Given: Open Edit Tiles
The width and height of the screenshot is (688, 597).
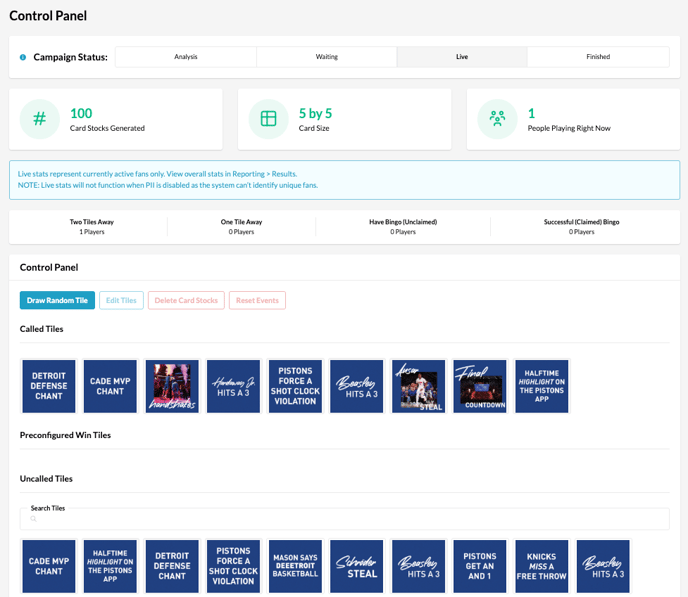Looking at the screenshot, I should (x=121, y=300).
